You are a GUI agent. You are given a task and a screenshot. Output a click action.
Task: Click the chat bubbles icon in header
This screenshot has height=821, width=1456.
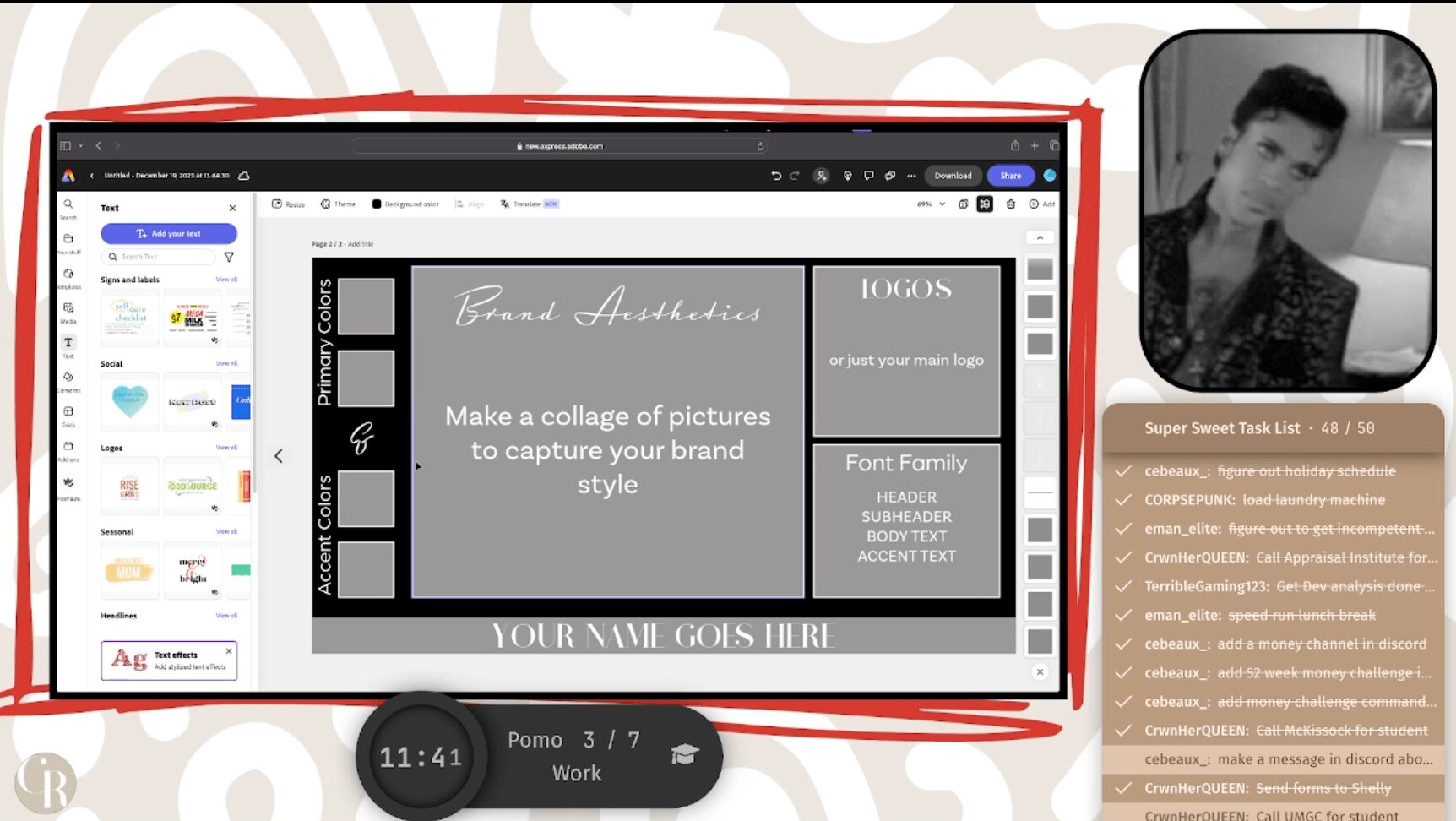890,176
